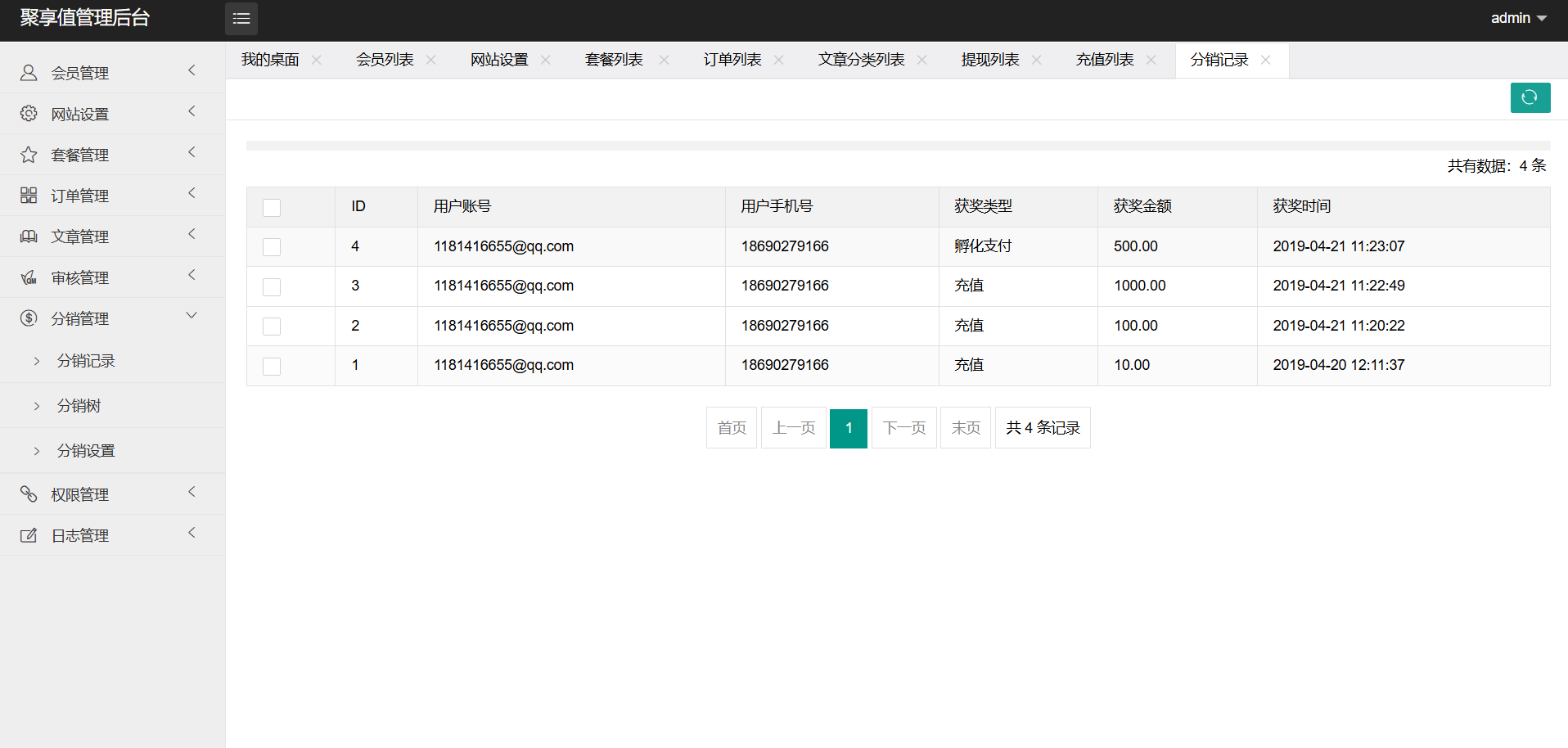Select the checkbox for row ID 1
The width and height of the screenshot is (1568, 748).
pyautogui.click(x=272, y=366)
